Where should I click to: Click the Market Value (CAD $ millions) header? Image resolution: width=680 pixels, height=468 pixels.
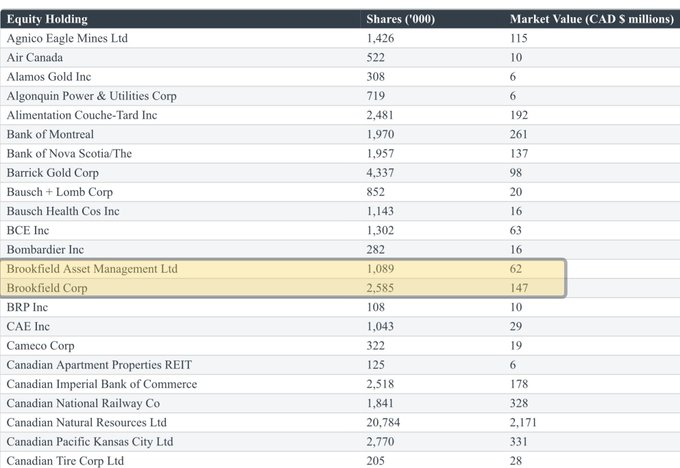tap(592, 19)
